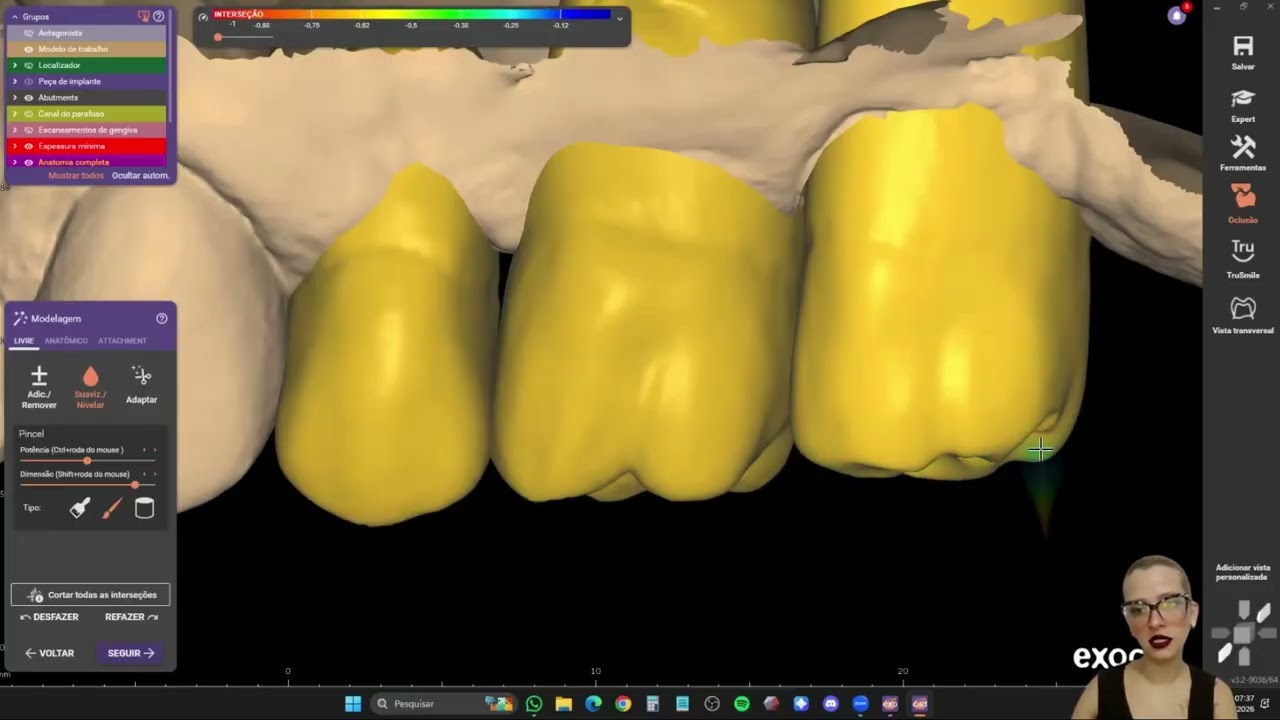Click REFAZER redo button
This screenshot has width=1280, height=720.
point(132,617)
